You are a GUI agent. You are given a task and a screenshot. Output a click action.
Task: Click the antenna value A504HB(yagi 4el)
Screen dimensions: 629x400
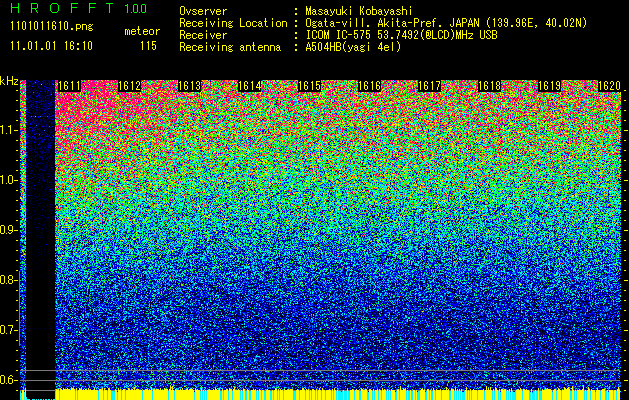[353, 47]
